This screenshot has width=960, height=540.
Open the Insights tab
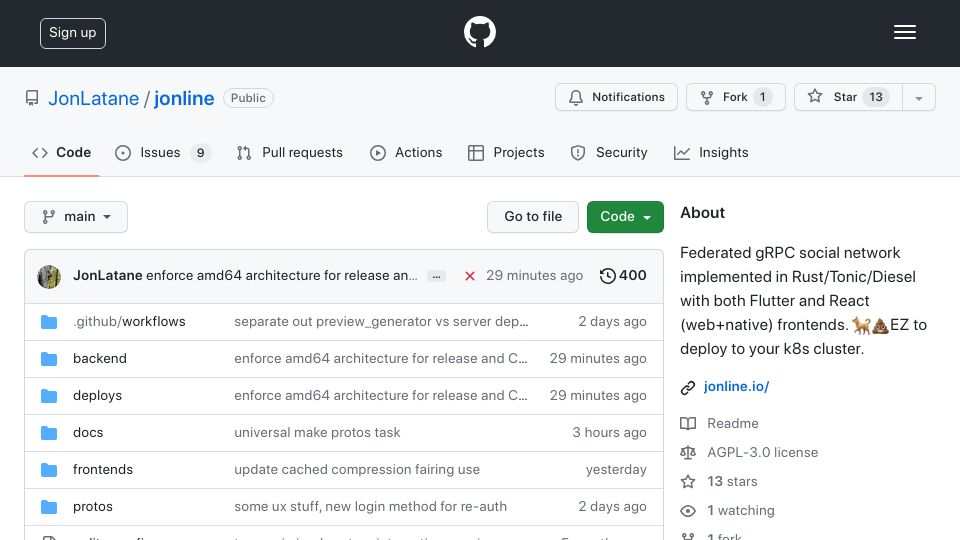coord(711,152)
